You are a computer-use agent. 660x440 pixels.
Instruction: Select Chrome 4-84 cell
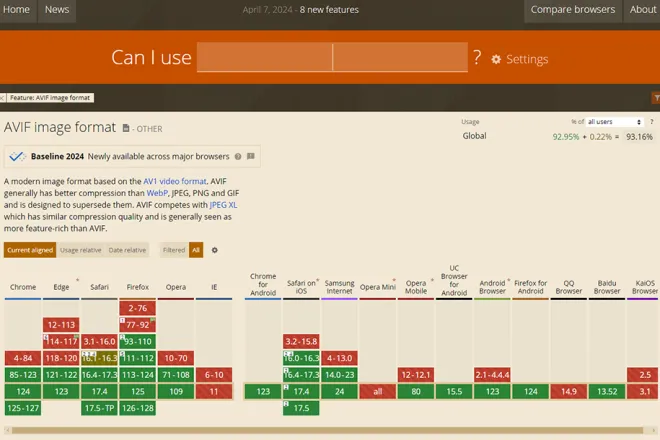(x=23, y=358)
